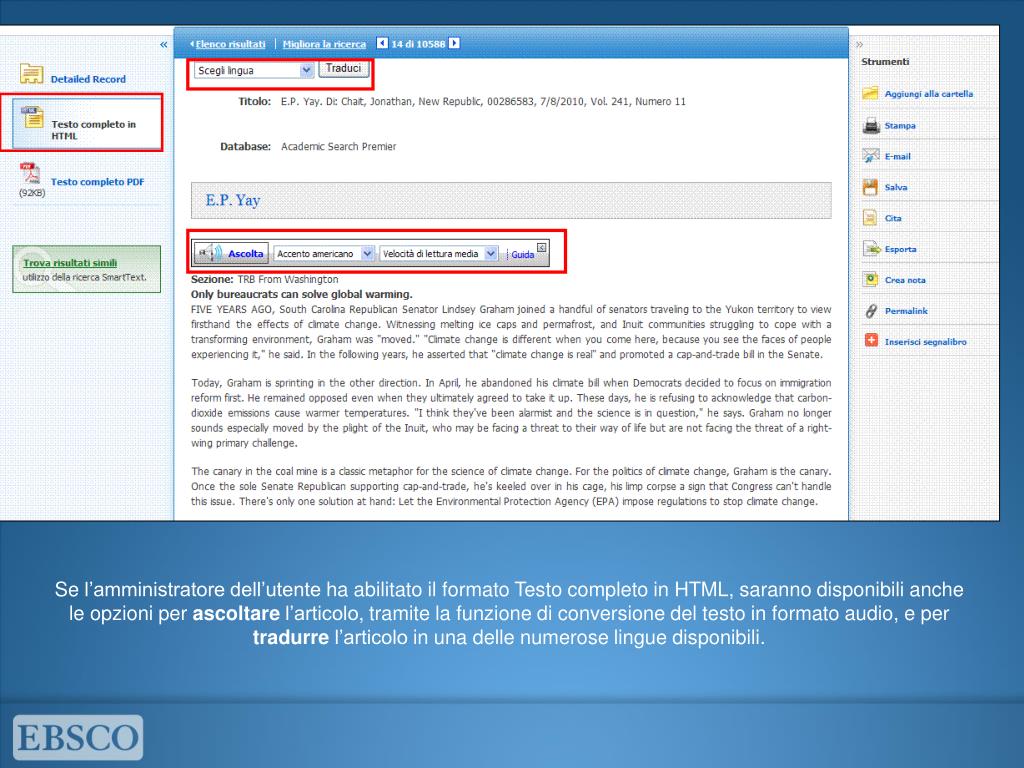
Task: Go back to Elenco risultati
Action: click(x=230, y=44)
